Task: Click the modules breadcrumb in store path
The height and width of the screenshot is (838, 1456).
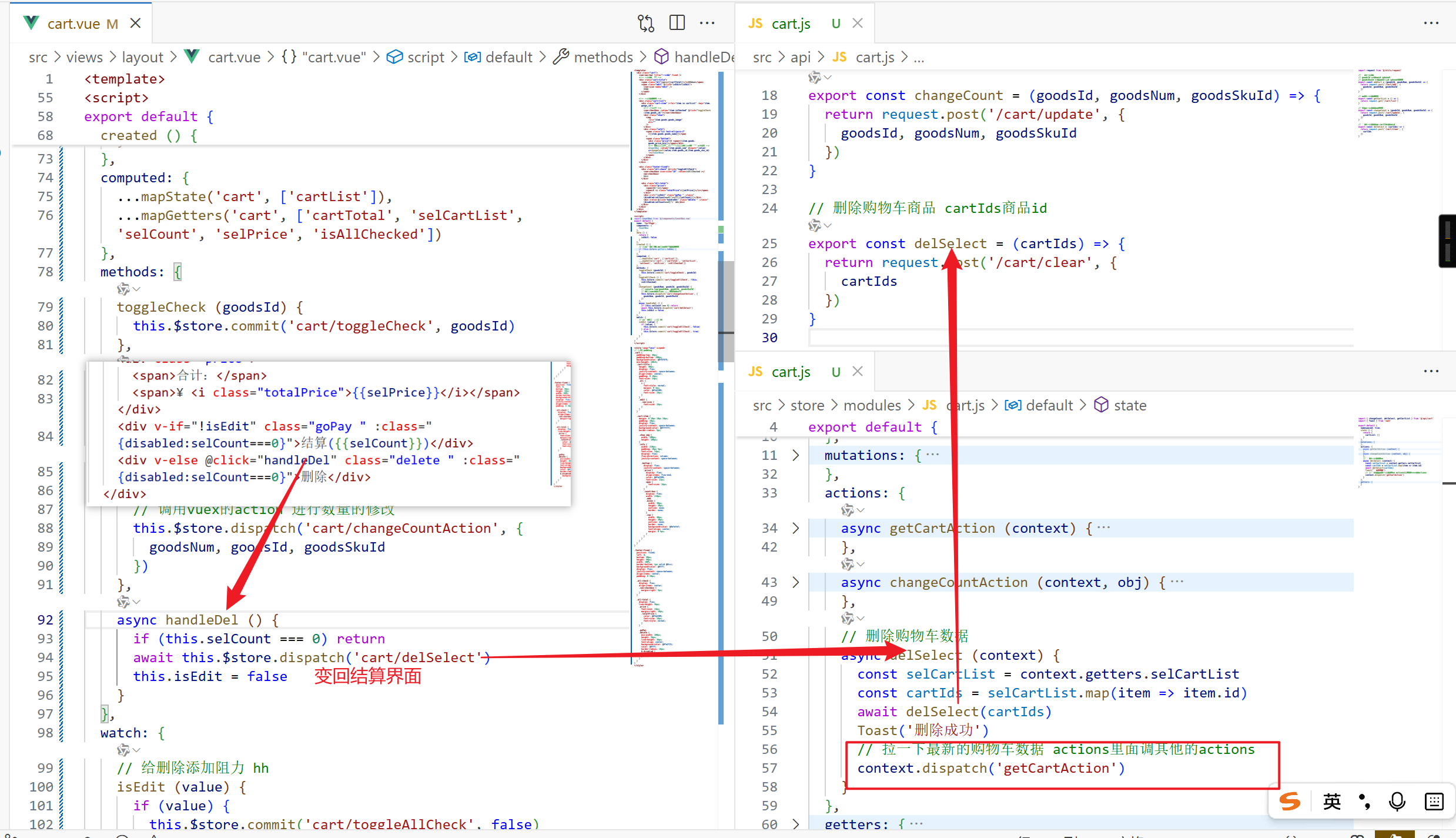Action: pyautogui.click(x=872, y=405)
